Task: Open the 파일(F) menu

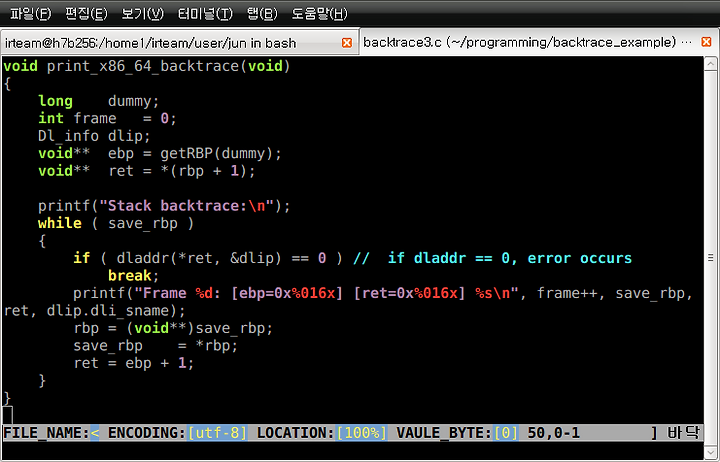Action: tap(30, 14)
